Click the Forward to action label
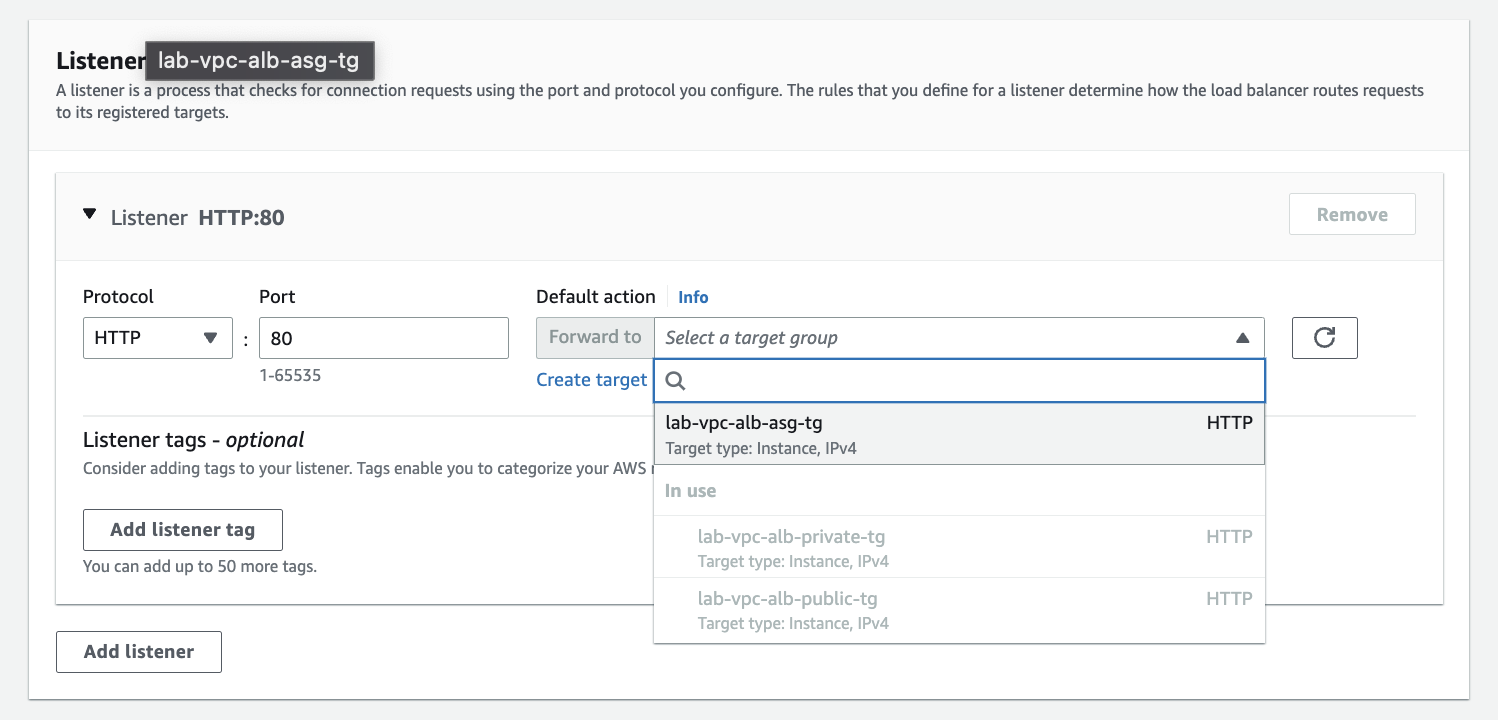 595,338
